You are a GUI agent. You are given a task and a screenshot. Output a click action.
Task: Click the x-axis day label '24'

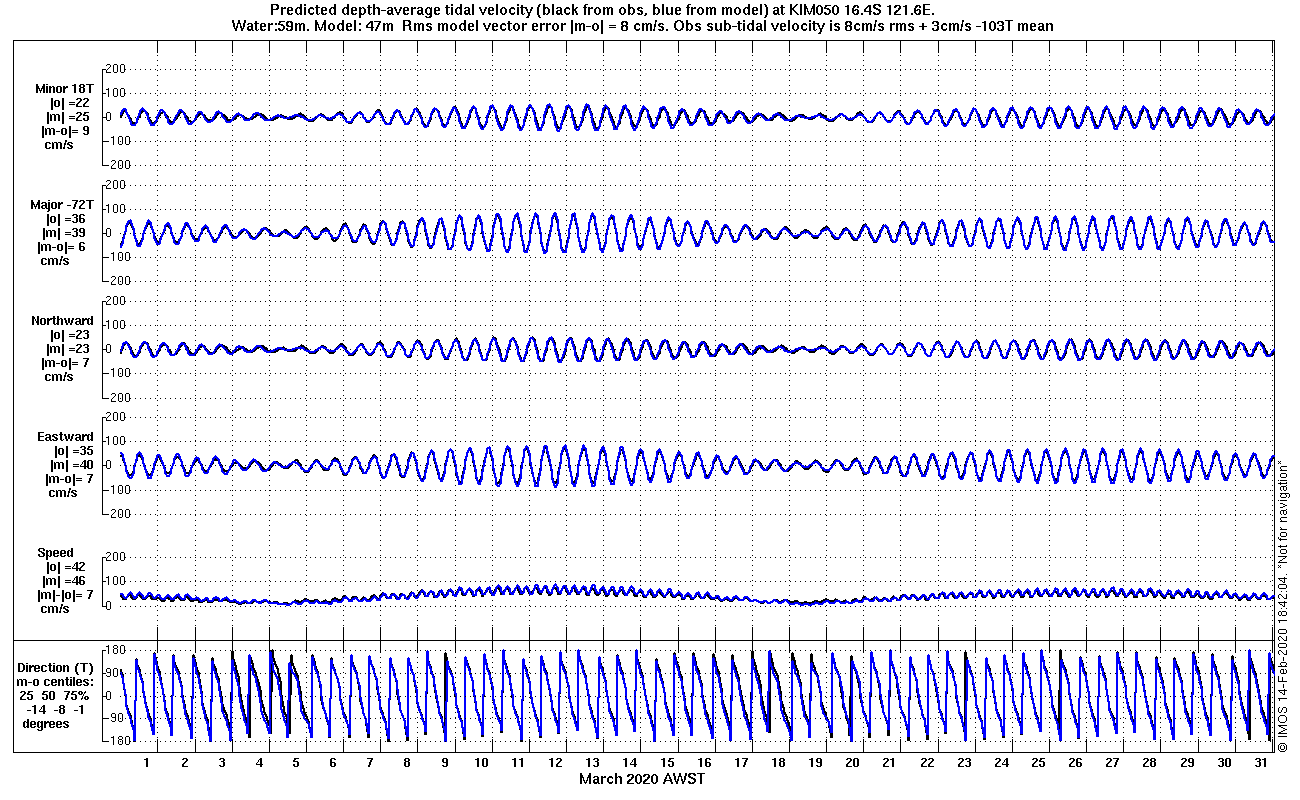tap(1002, 763)
